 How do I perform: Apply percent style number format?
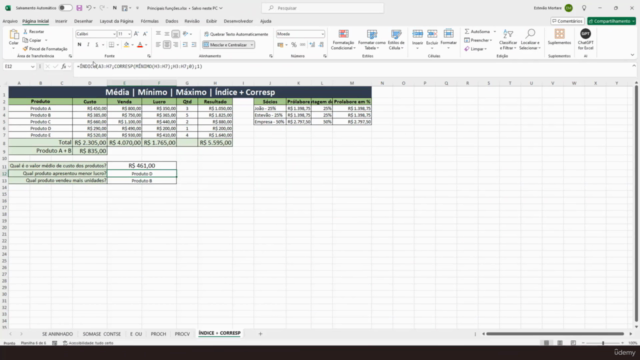(293, 44)
